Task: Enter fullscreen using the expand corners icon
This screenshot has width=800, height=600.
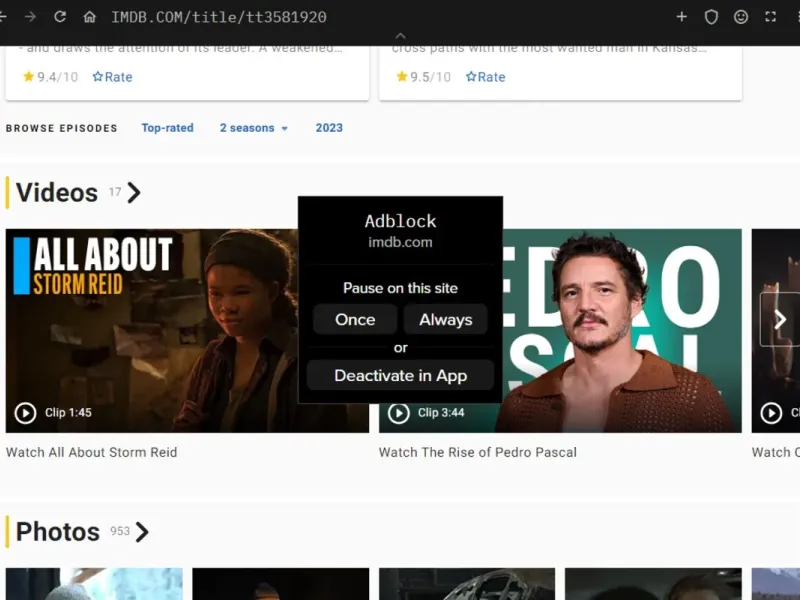Action: (x=770, y=17)
